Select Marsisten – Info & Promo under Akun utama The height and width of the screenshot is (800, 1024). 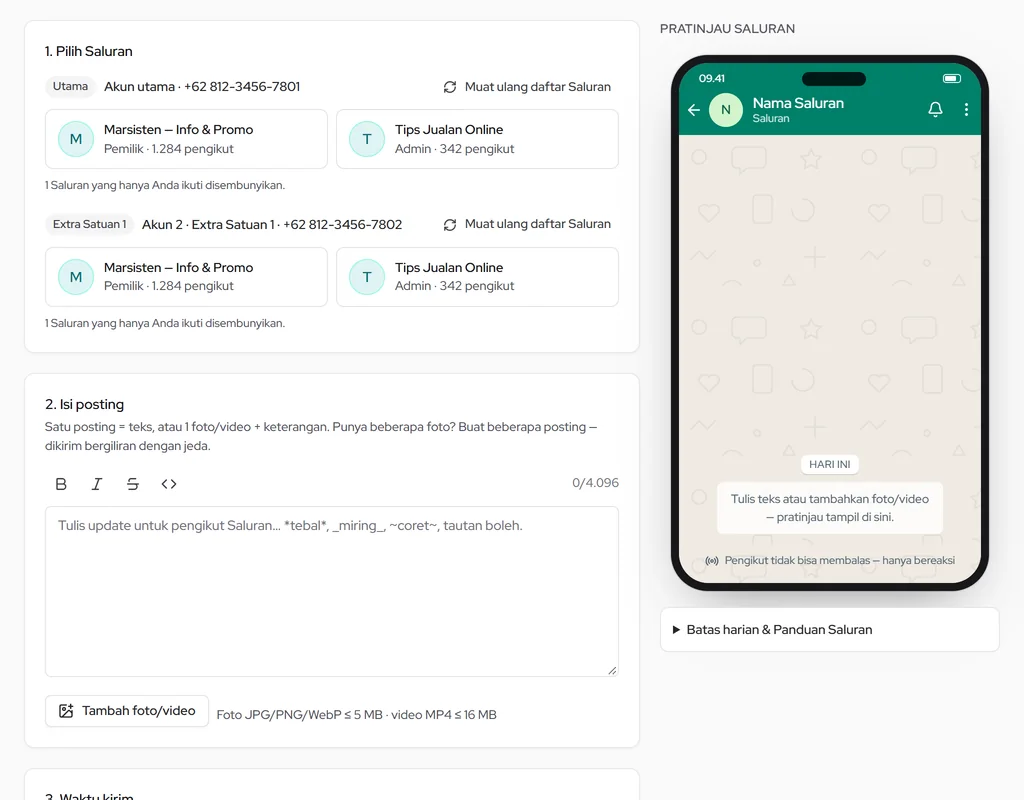click(186, 139)
